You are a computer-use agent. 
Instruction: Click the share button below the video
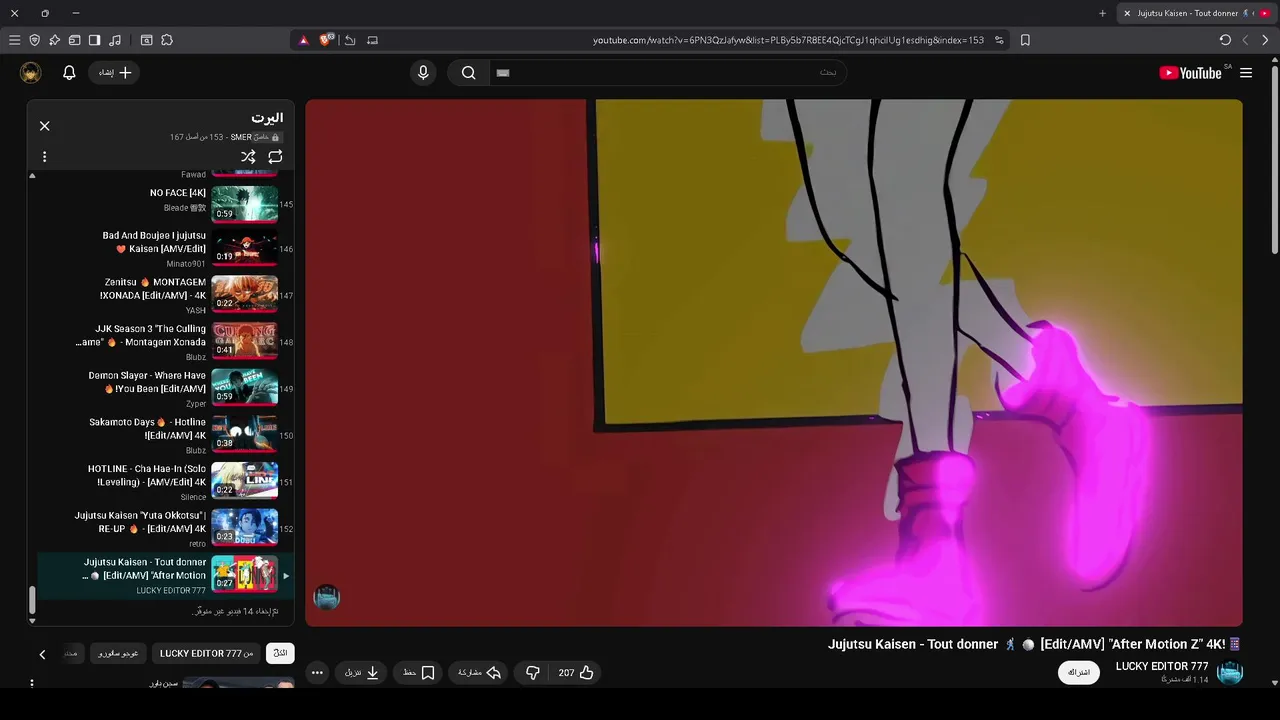[479, 673]
